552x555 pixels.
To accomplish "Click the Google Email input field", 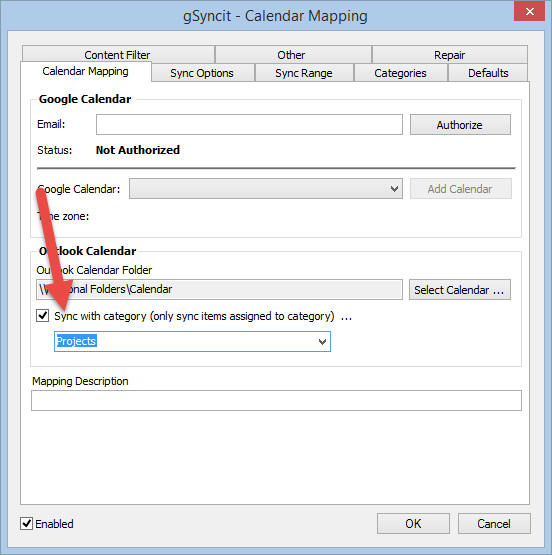I will coord(249,124).
